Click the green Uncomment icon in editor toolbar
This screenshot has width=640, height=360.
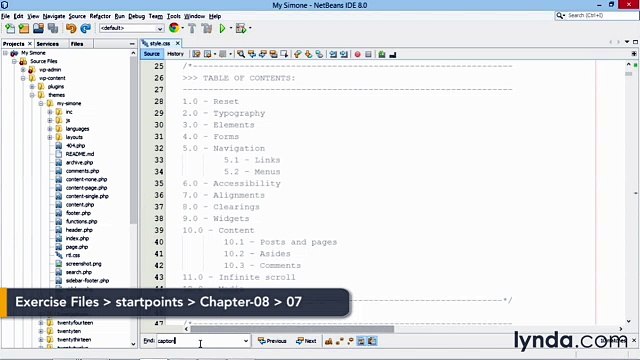click(382, 54)
